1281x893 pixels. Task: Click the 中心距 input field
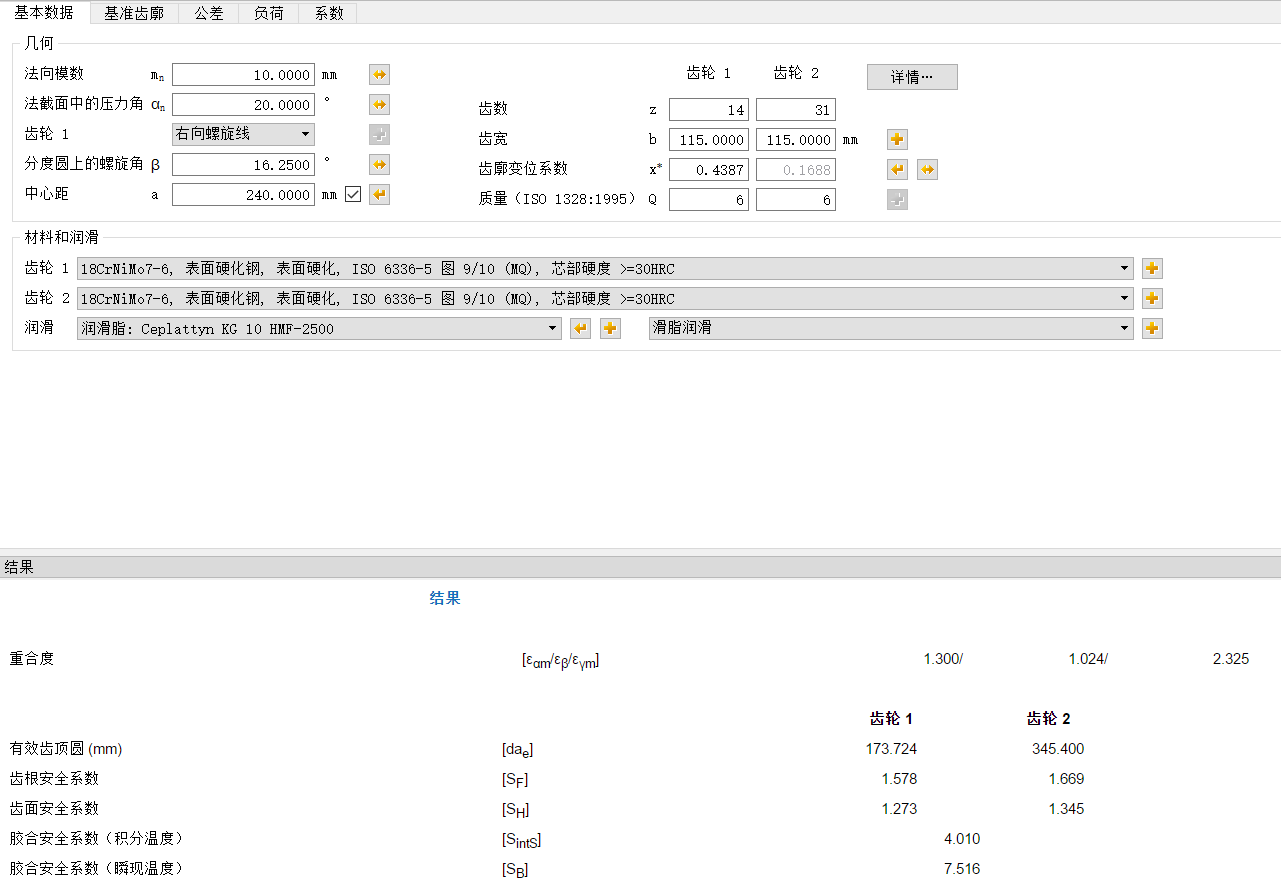coord(243,195)
